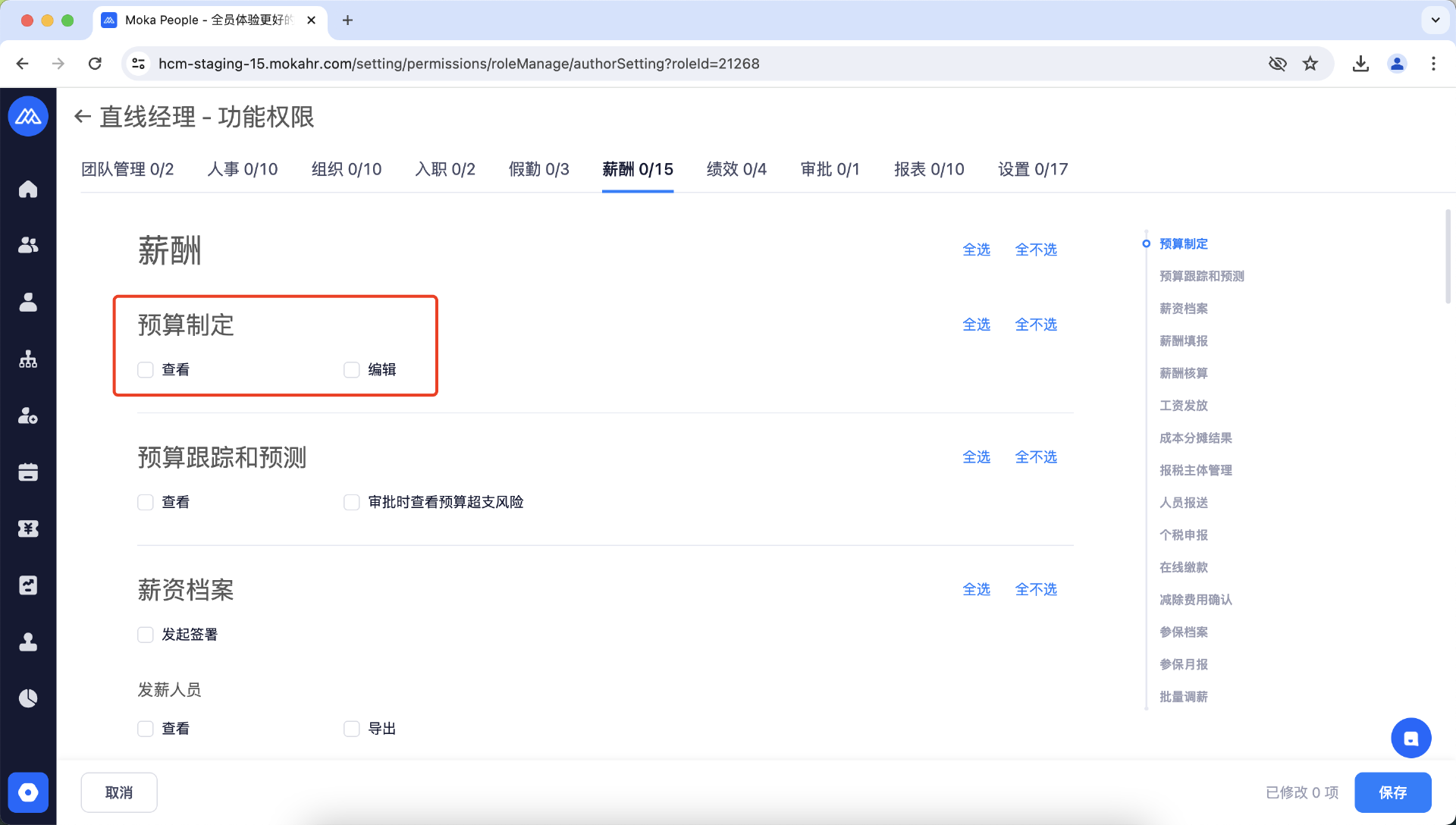Check 查看 under 发薪人员

(x=146, y=729)
